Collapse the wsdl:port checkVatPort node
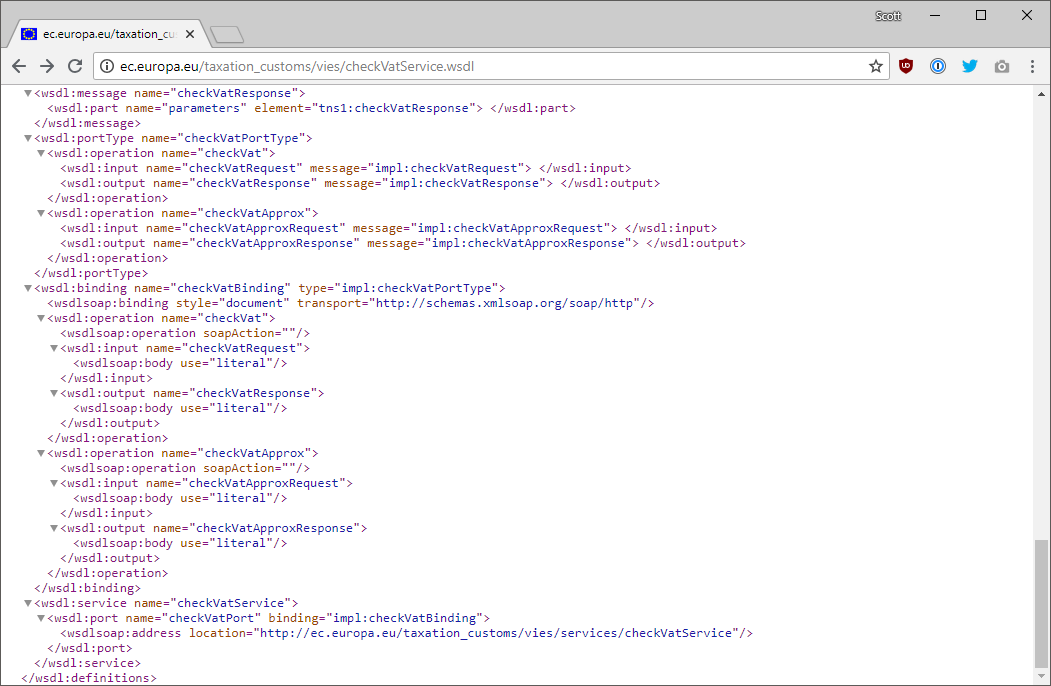The image size is (1051, 686). [41, 618]
